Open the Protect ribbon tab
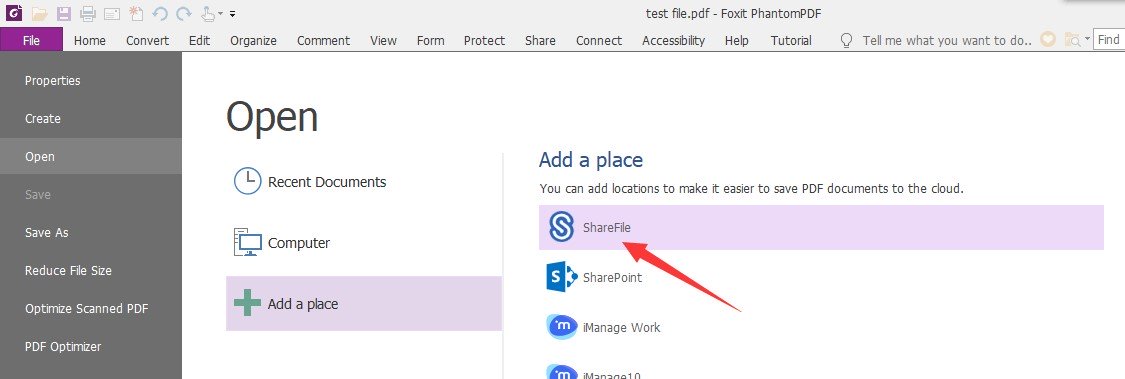Screen dimensions: 1125x379 pyautogui.click(x=484, y=40)
